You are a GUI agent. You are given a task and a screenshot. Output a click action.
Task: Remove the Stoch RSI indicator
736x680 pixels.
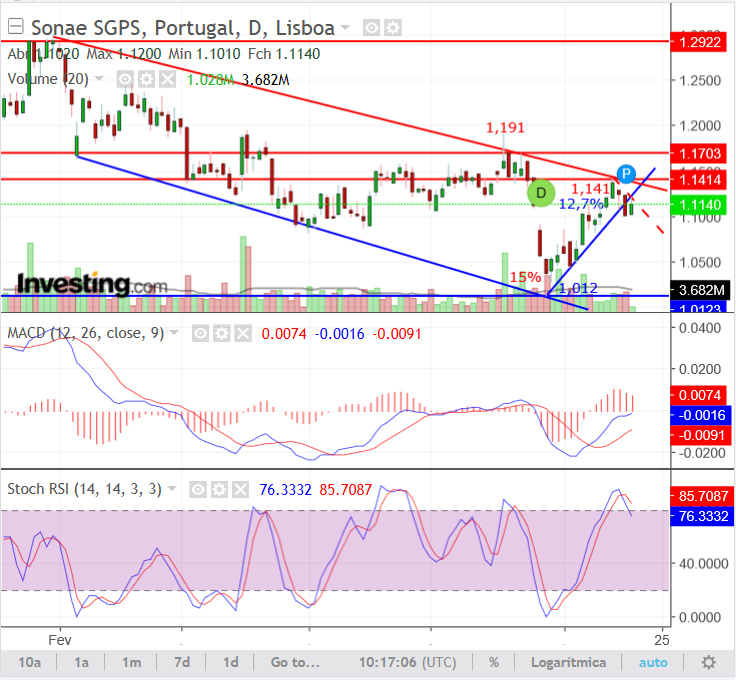coord(240,490)
